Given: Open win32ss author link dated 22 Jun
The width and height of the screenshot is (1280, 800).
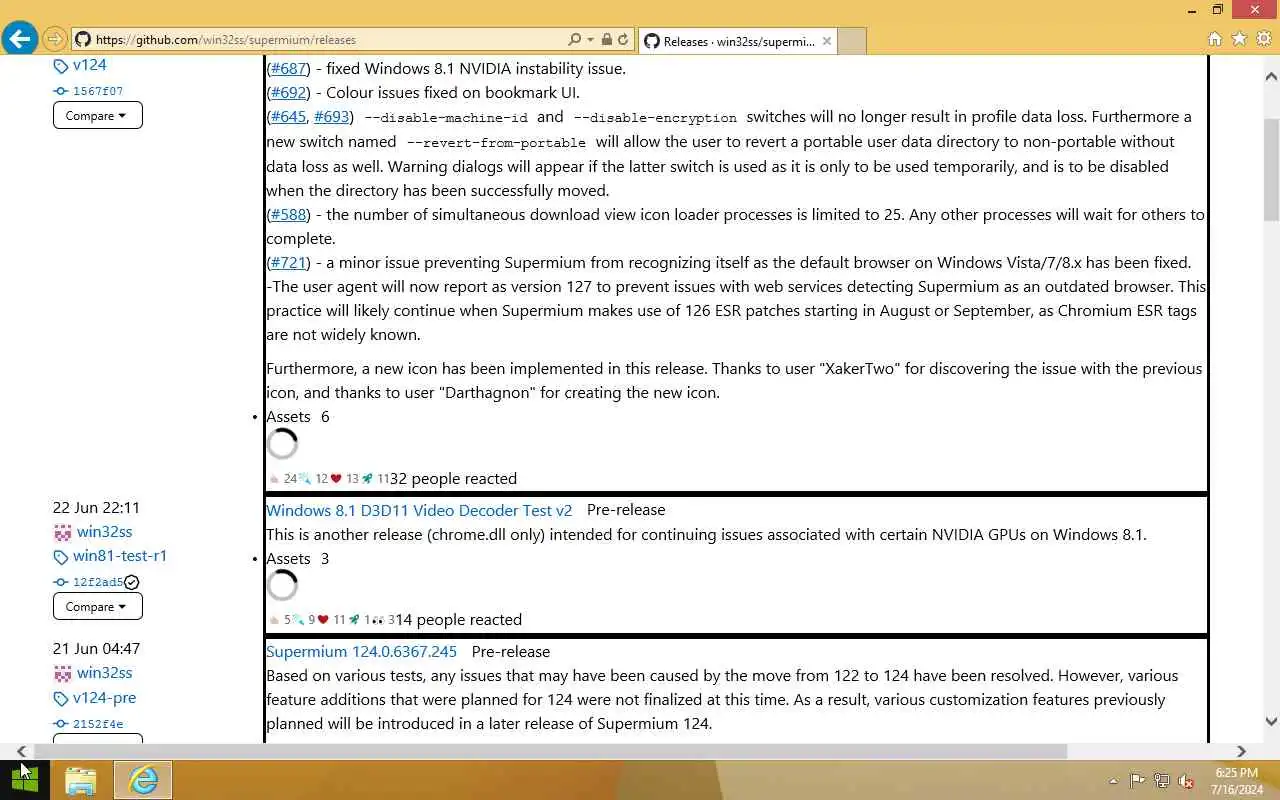Looking at the screenshot, I should [104, 531].
